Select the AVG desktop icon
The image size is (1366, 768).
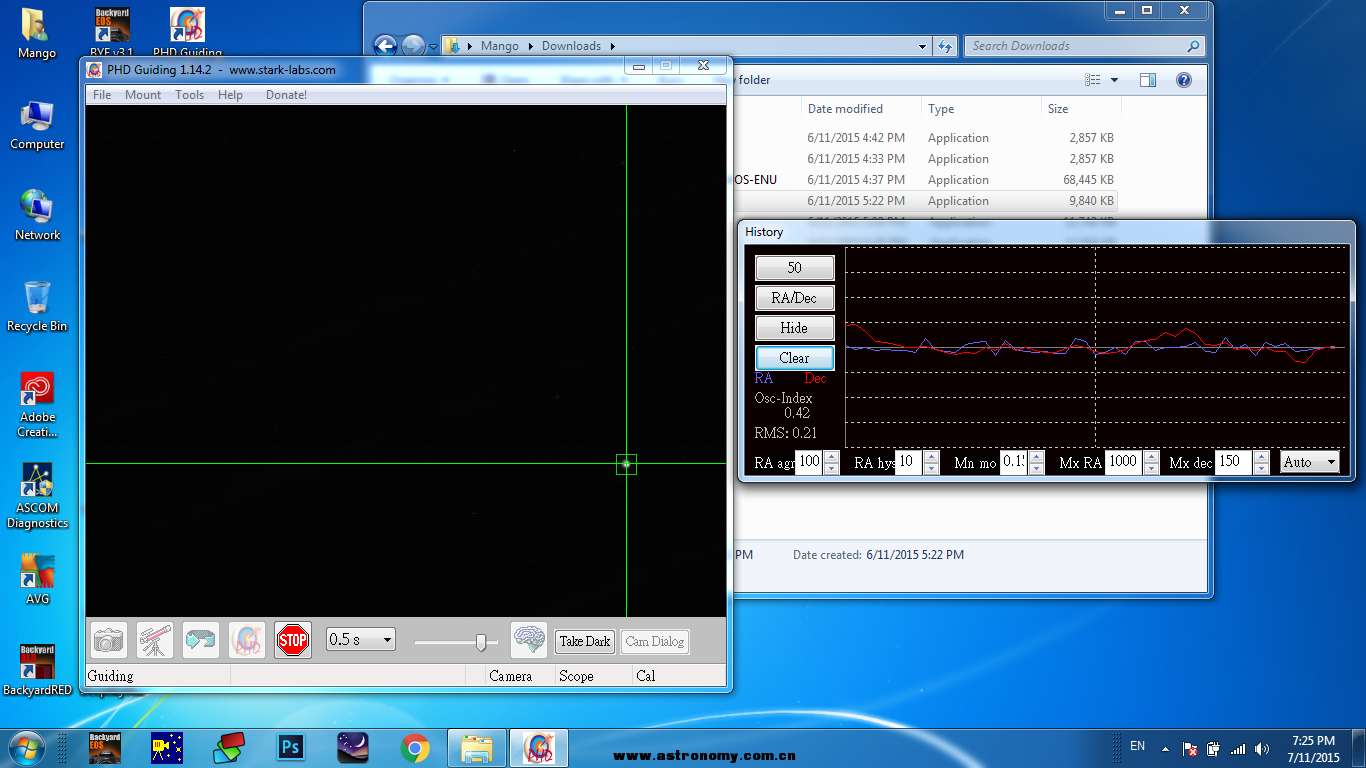(37, 580)
